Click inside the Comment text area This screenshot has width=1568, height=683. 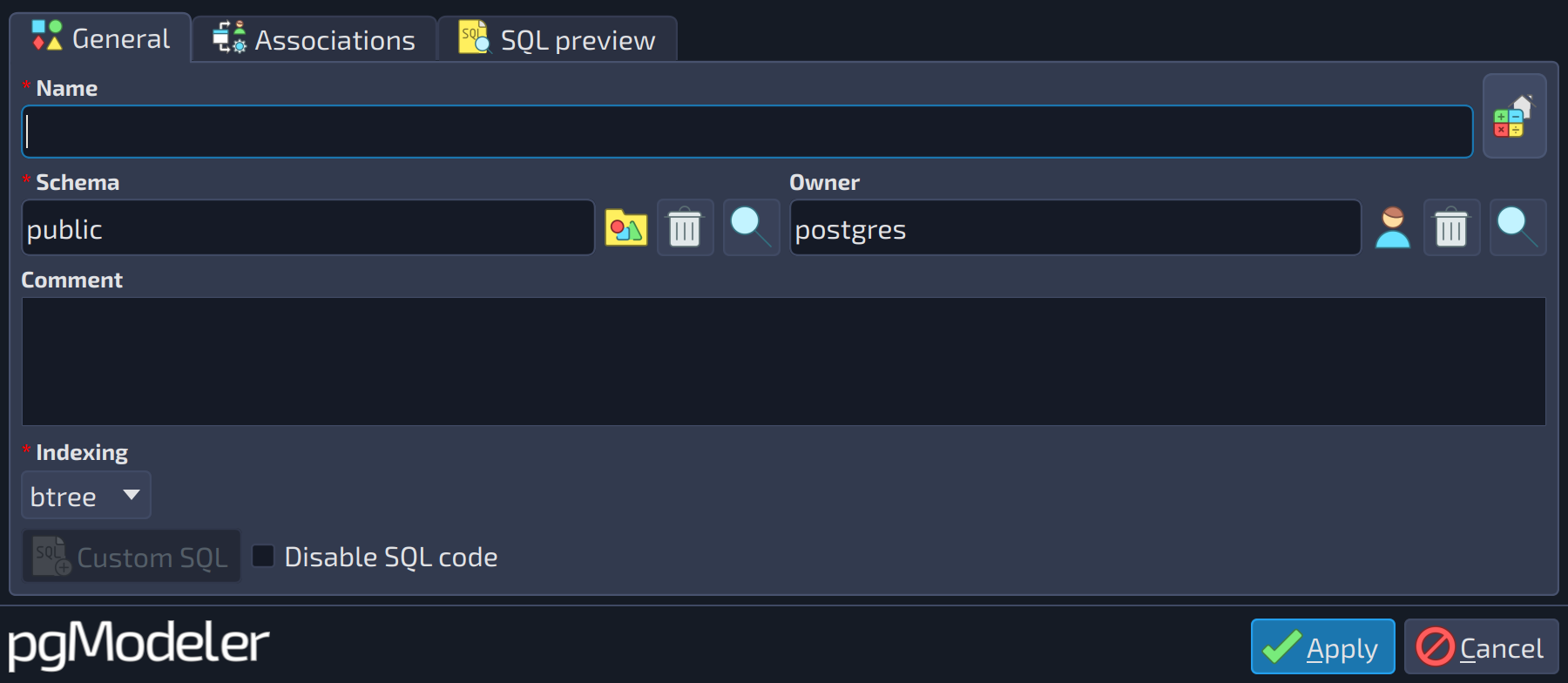(x=784, y=362)
